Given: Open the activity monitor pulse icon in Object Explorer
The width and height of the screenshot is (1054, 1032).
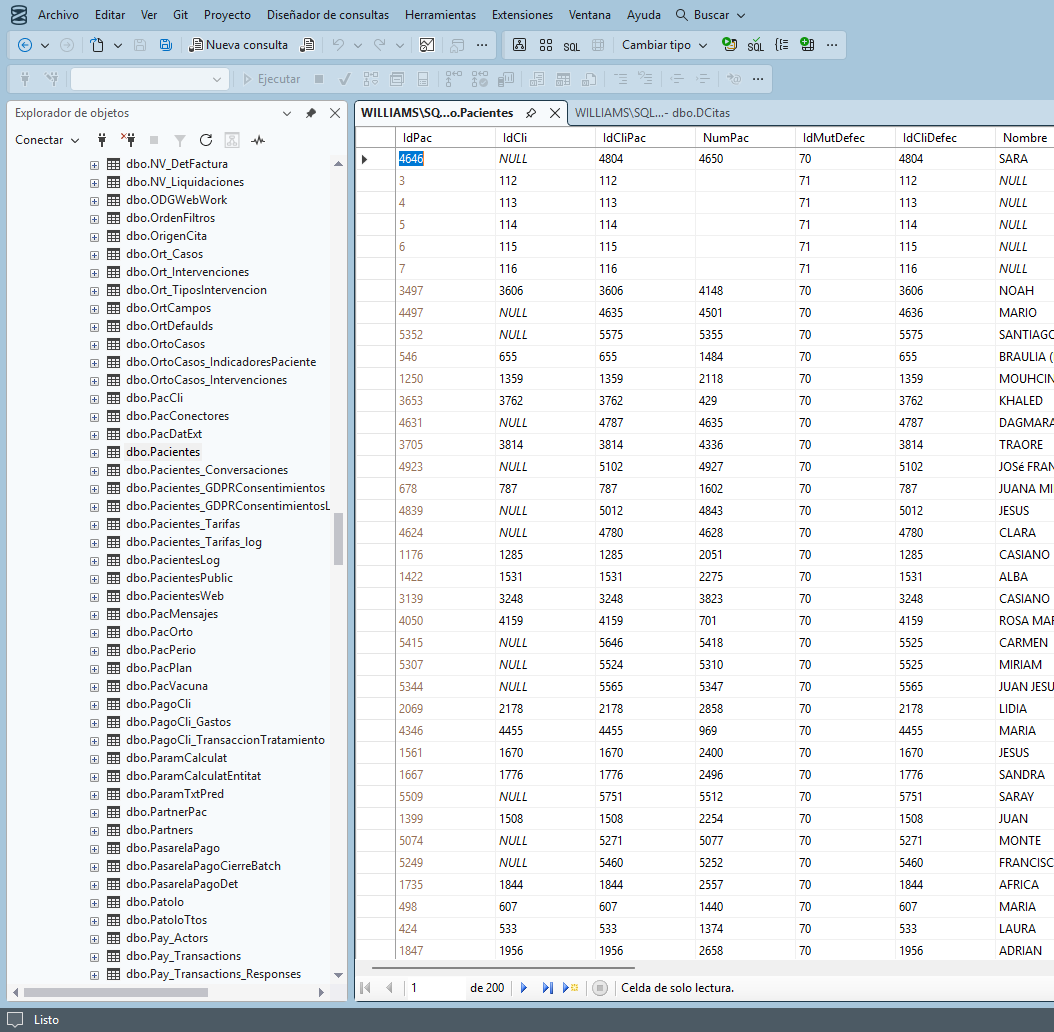Looking at the screenshot, I should (258, 140).
